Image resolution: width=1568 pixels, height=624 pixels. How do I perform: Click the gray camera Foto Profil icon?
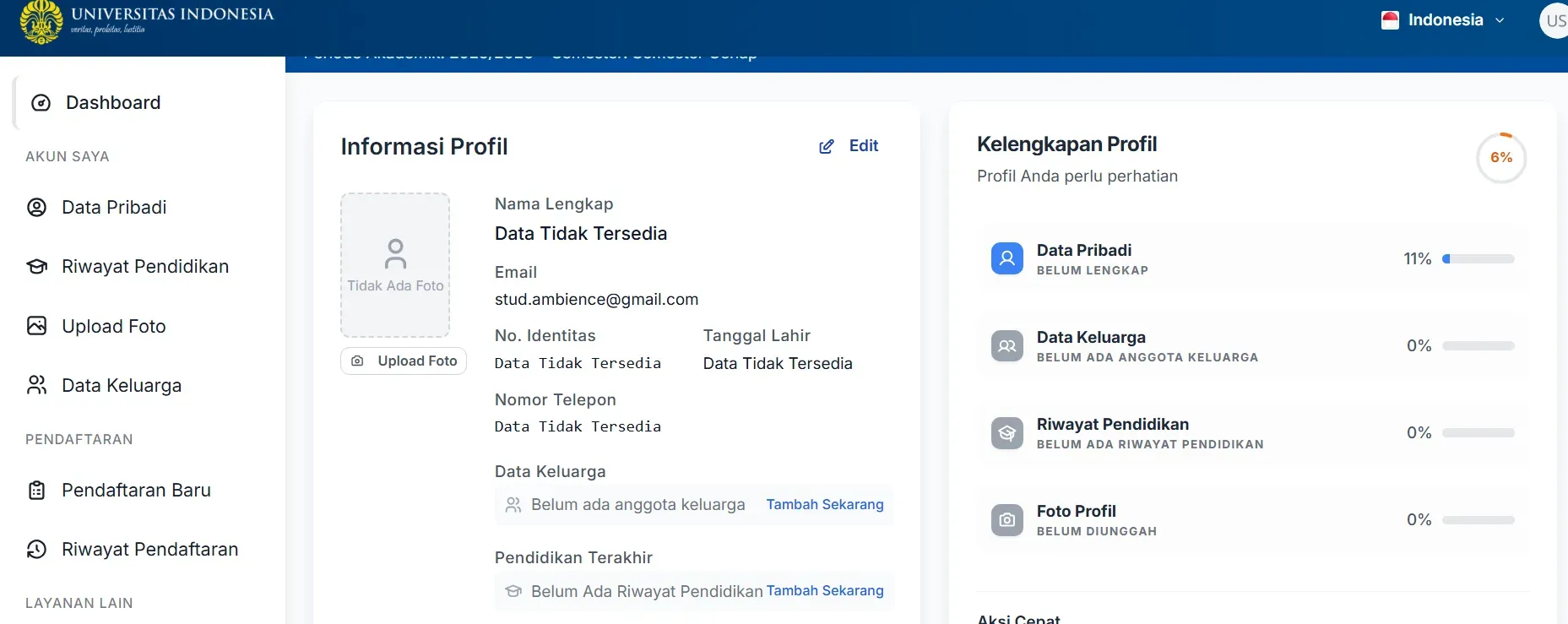click(1006, 520)
